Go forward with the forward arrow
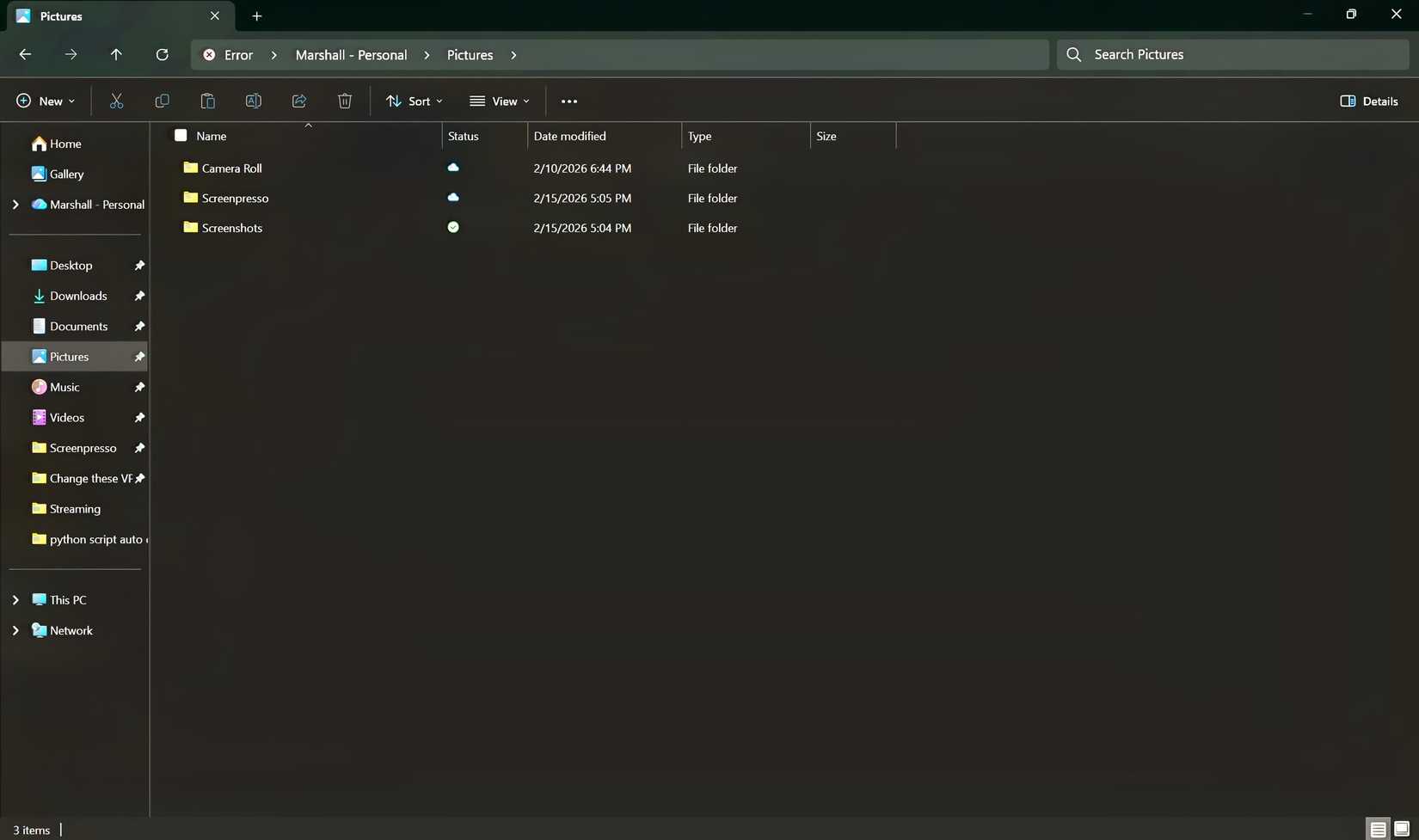The width and height of the screenshot is (1419, 840). pos(71,54)
